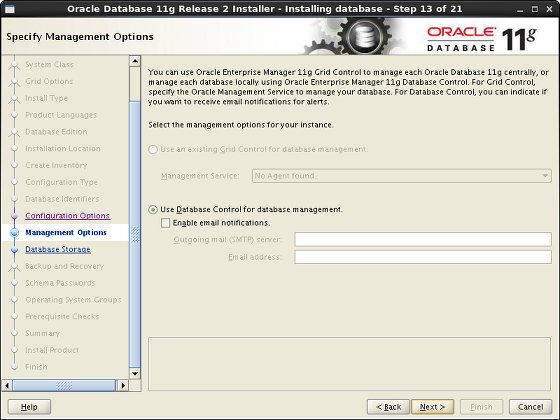Close the installer window
560x420 pixels.
(x=549, y=9)
